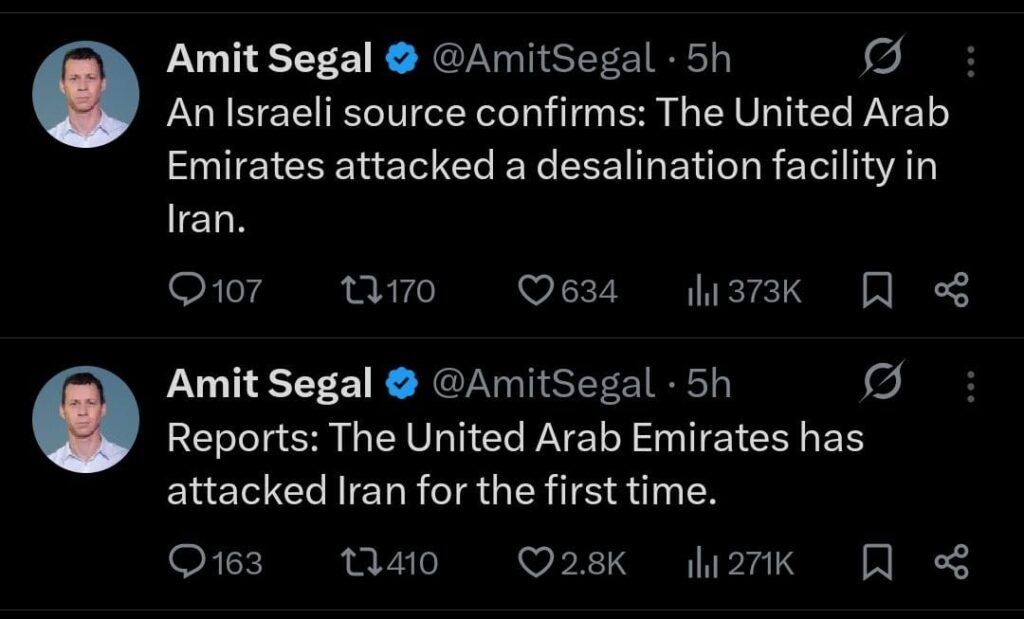The width and height of the screenshot is (1024, 619).
Task: Open more options on the second tweet
Action: pyautogui.click(x=969, y=384)
